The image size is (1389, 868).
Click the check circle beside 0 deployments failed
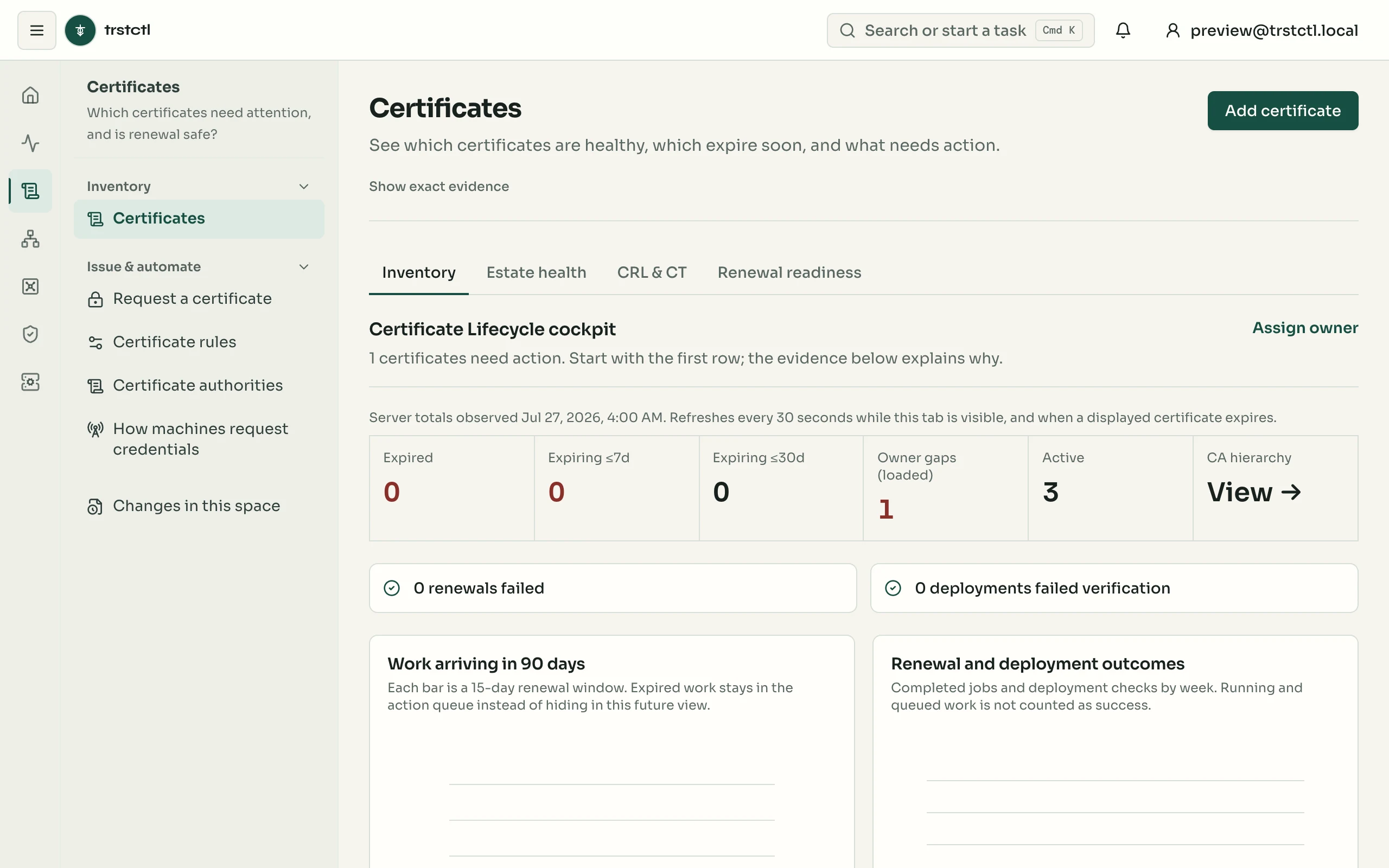pos(893,588)
